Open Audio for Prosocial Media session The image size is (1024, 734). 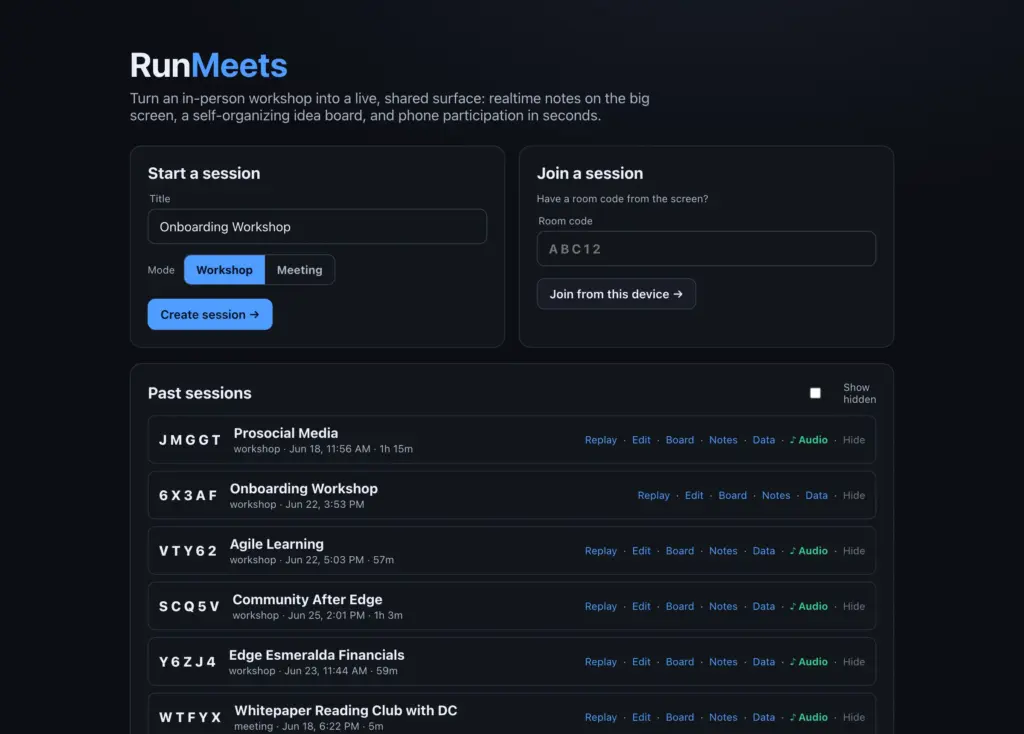click(808, 440)
